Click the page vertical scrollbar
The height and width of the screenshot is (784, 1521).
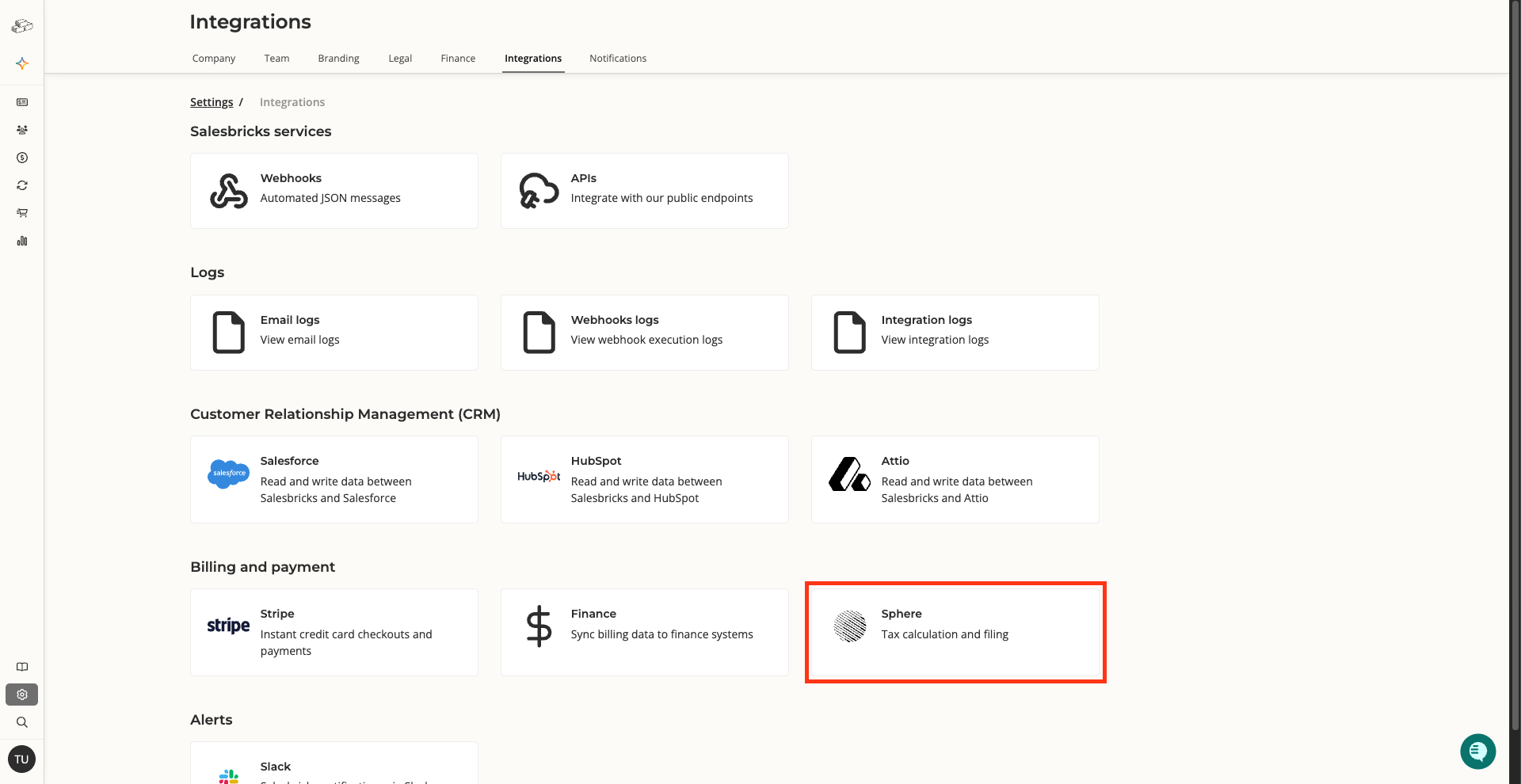click(x=1515, y=356)
